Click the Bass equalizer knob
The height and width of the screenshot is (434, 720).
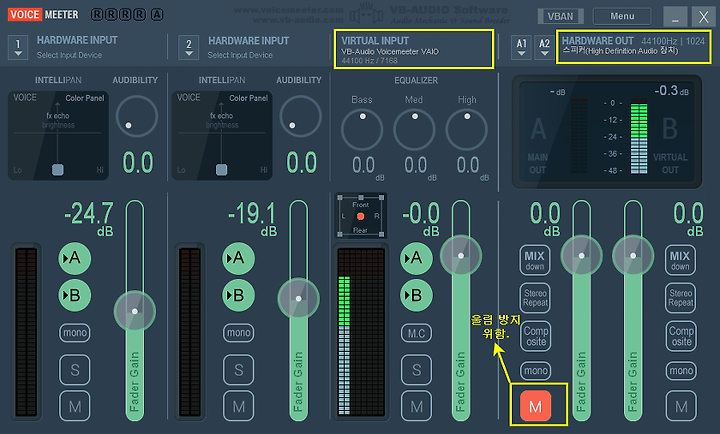coord(362,130)
